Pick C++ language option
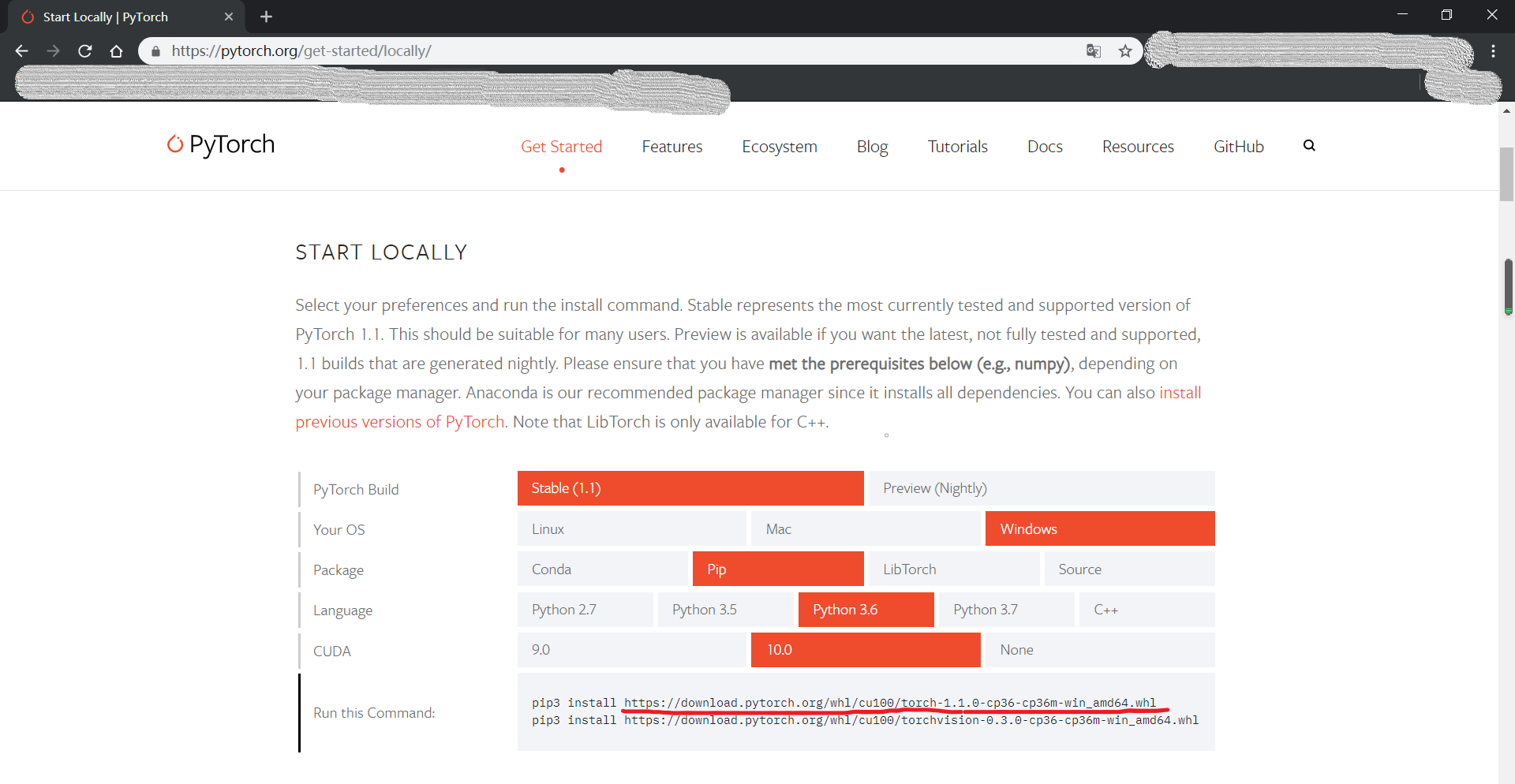1515x784 pixels. click(x=1147, y=610)
